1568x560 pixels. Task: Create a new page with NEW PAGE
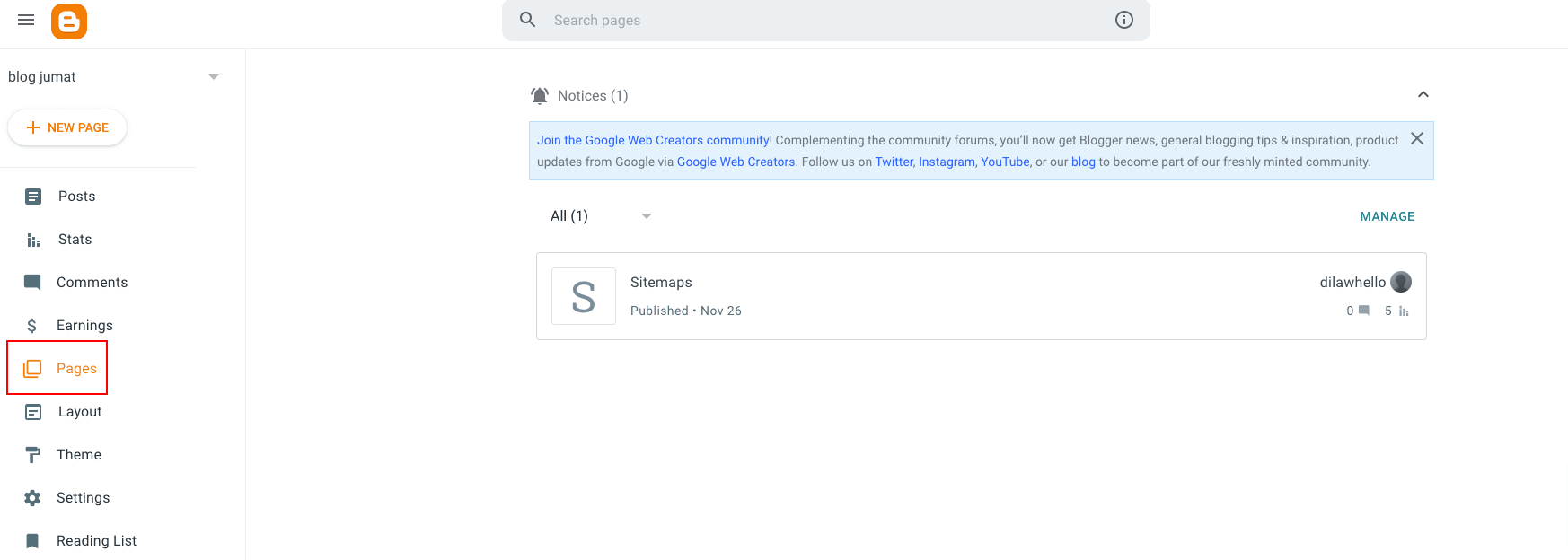(x=67, y=127)
